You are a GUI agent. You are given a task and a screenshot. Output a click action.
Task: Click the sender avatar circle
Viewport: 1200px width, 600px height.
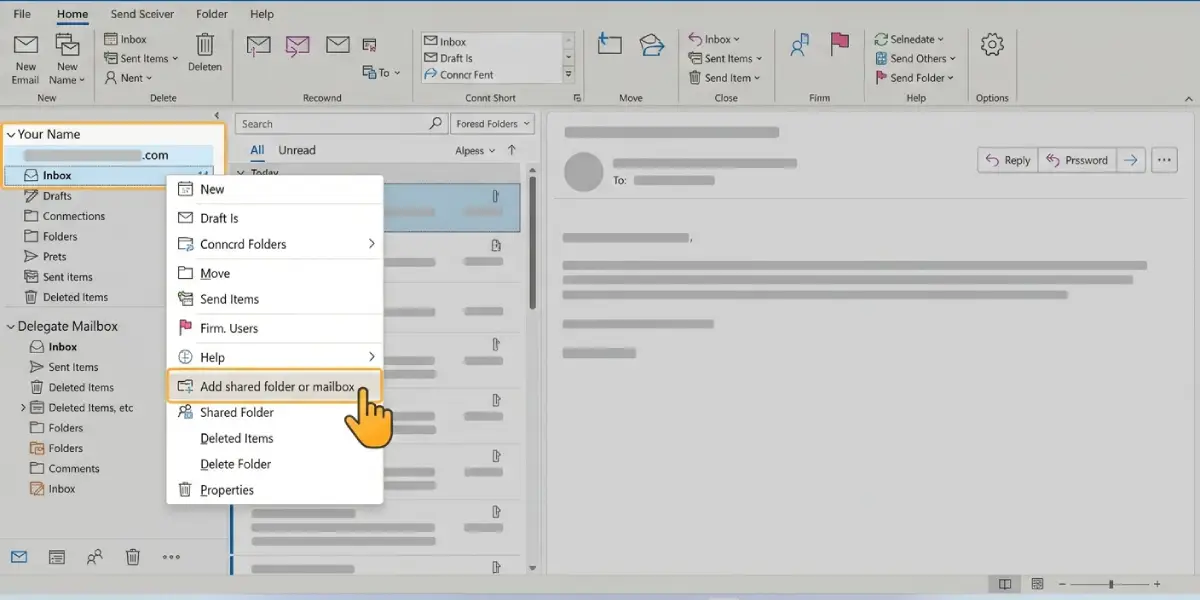(x=584, y=171)
